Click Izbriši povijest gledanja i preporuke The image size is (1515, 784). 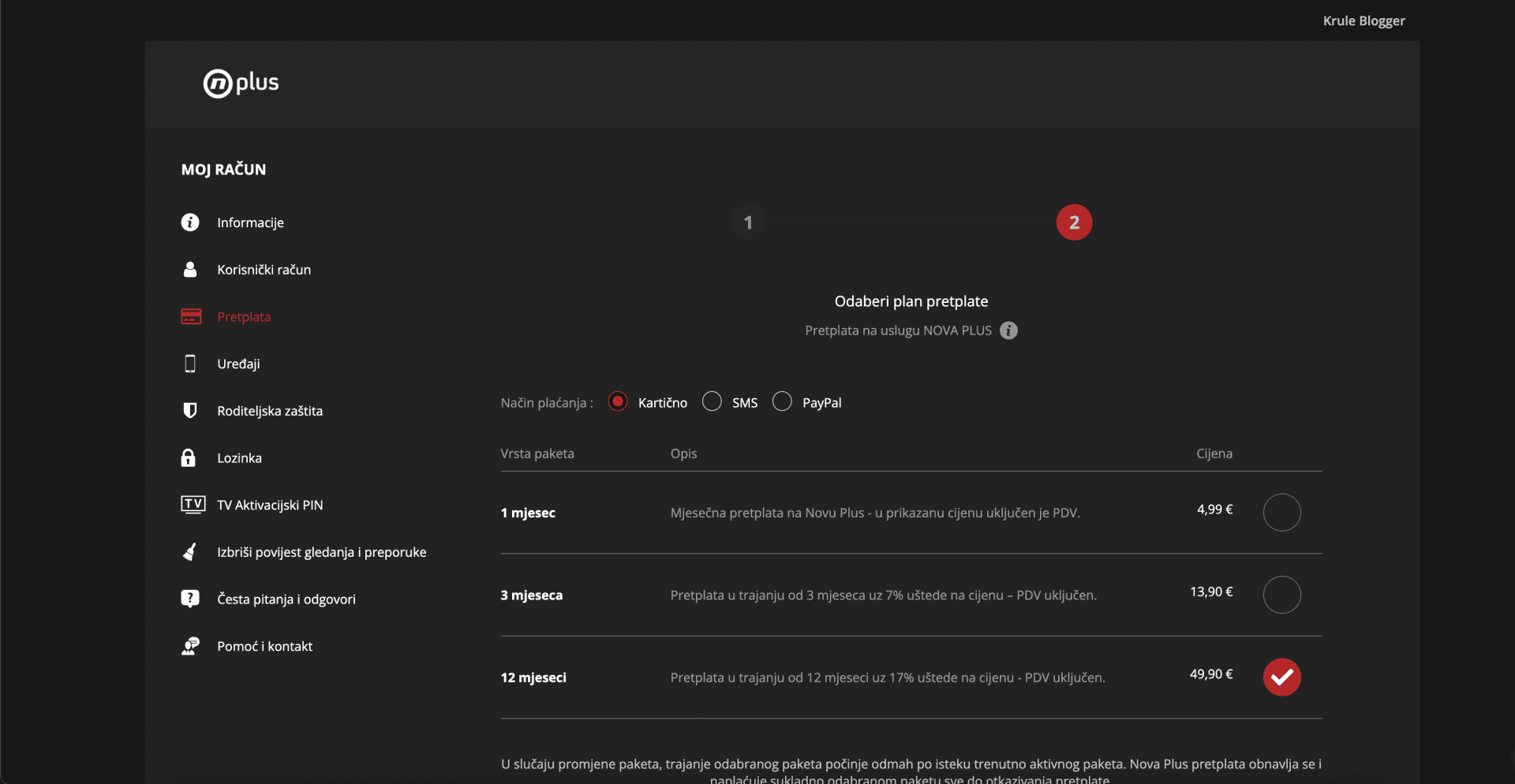[x=321, y=552]
